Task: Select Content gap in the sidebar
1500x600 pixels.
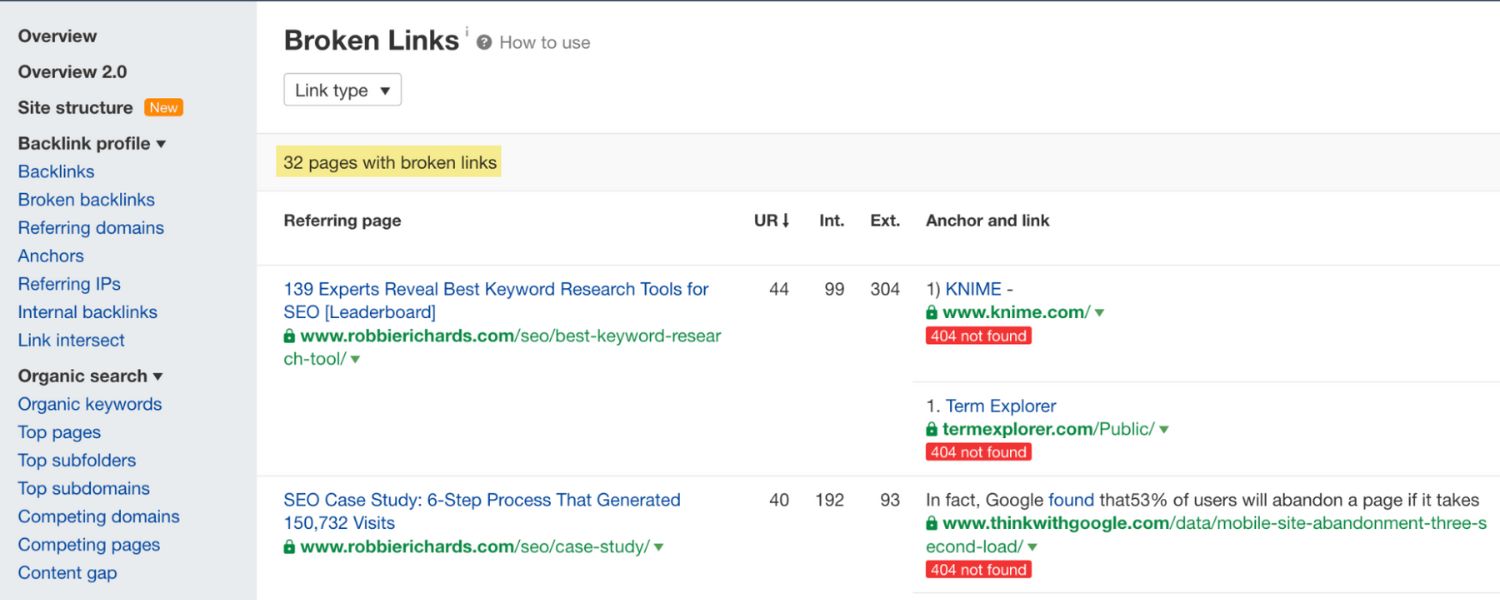Action: [67, 572]
